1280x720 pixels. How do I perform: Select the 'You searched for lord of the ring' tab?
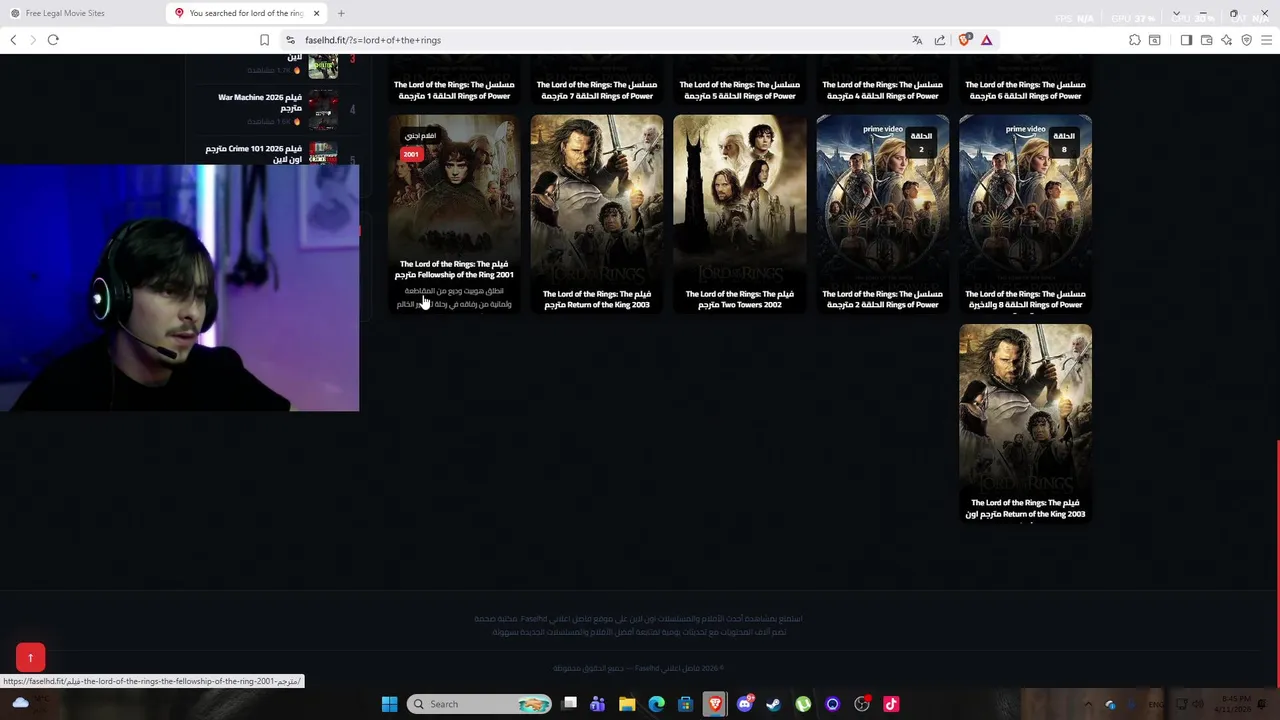pos(248,13)
